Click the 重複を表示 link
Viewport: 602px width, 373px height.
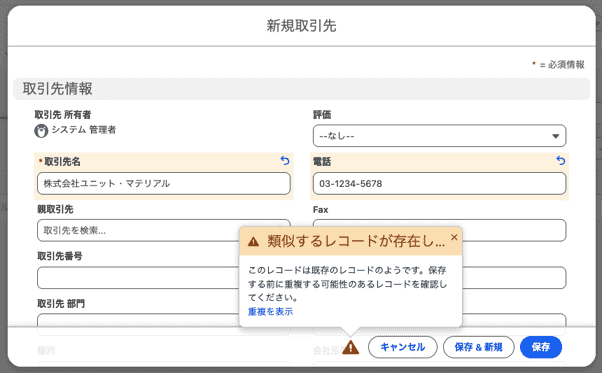coord(270,312)
